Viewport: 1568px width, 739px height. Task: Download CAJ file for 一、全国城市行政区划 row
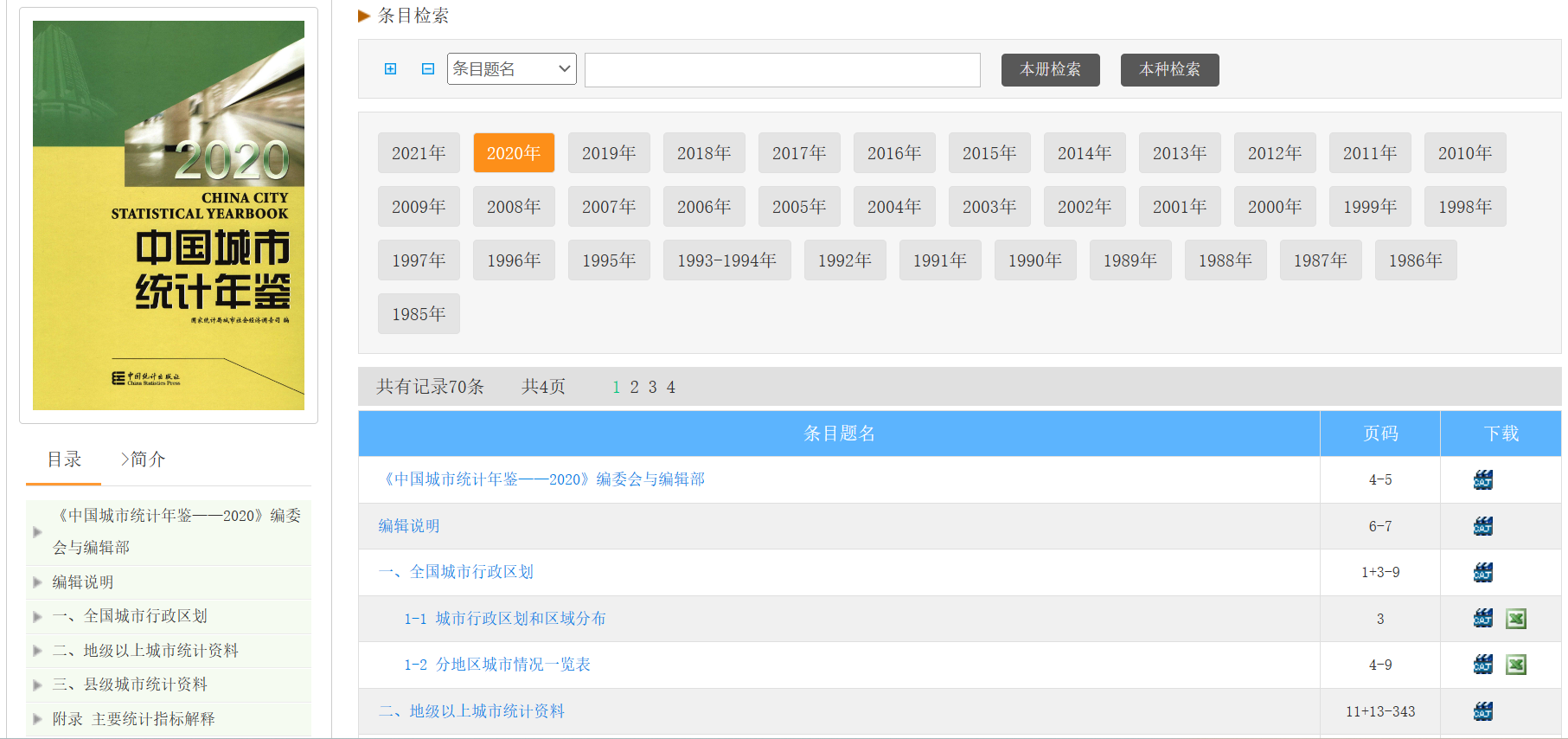[x=1482, y=572]
